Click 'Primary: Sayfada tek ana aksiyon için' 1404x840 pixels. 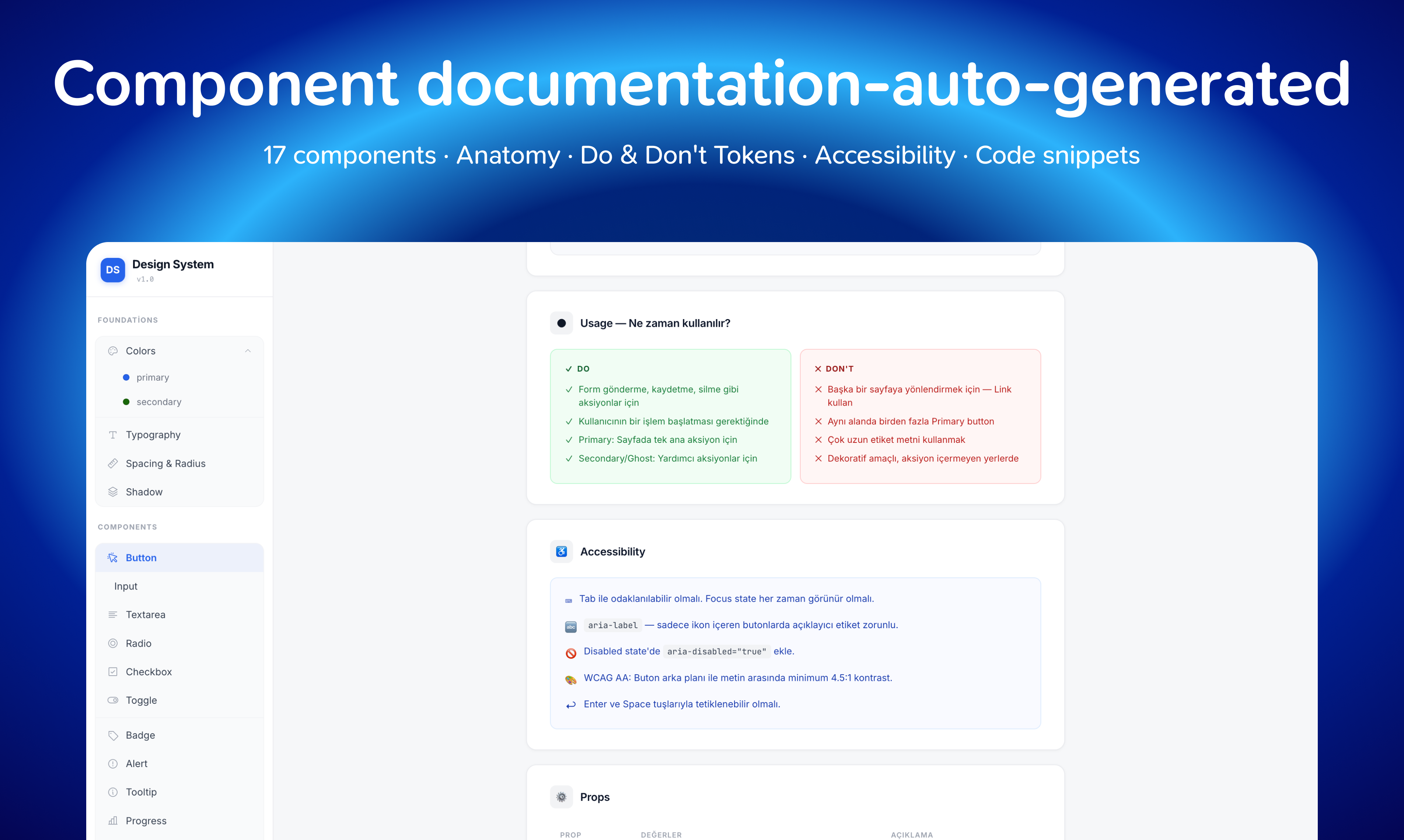(658, 440)
